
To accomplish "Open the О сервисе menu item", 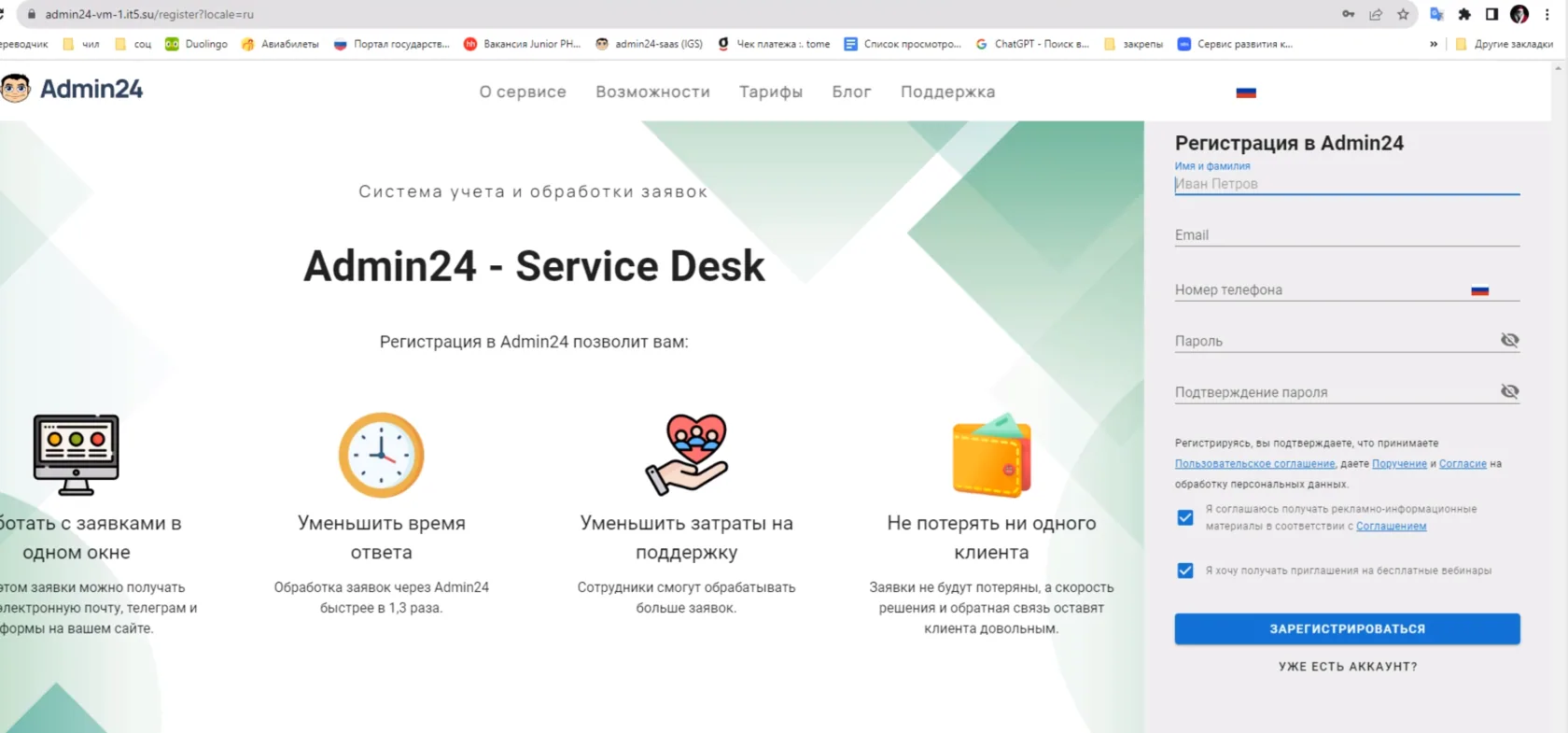I will (523, 92).
